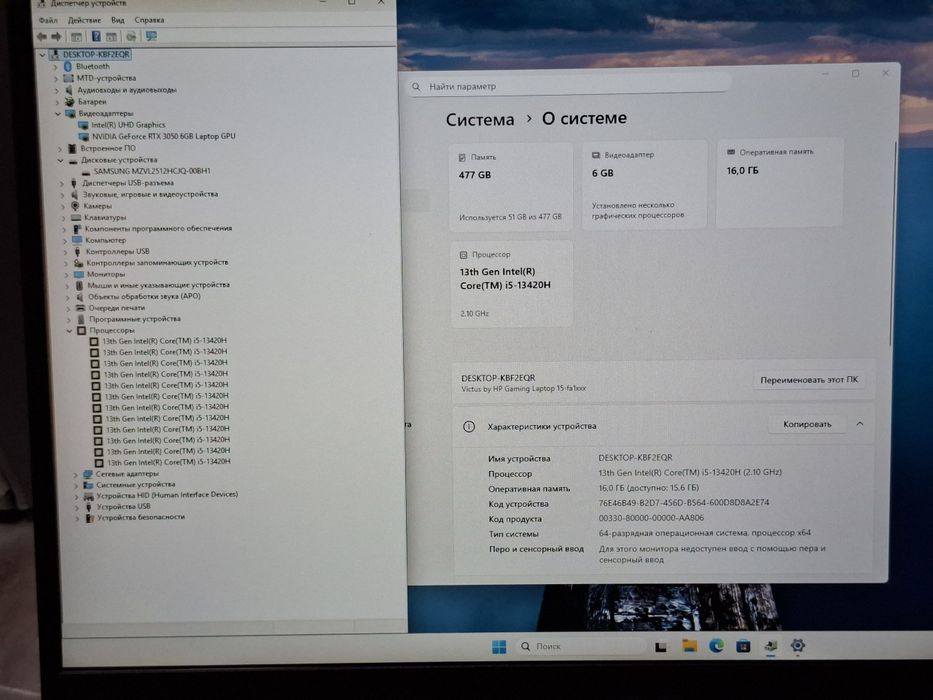This screenshot has height=700, width=933.
Task: Expand the Сетевые адаптеры node
Action: coord(75,474)
